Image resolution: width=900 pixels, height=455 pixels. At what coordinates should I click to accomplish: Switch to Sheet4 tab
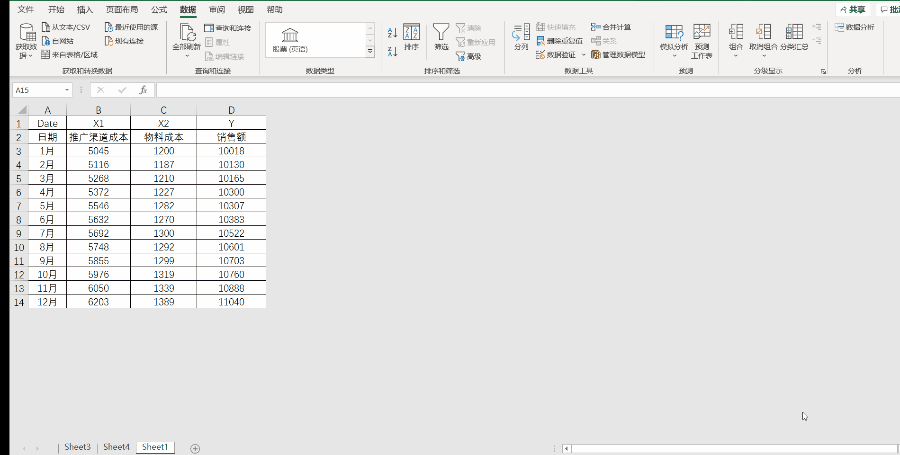[x=117, y=447]
